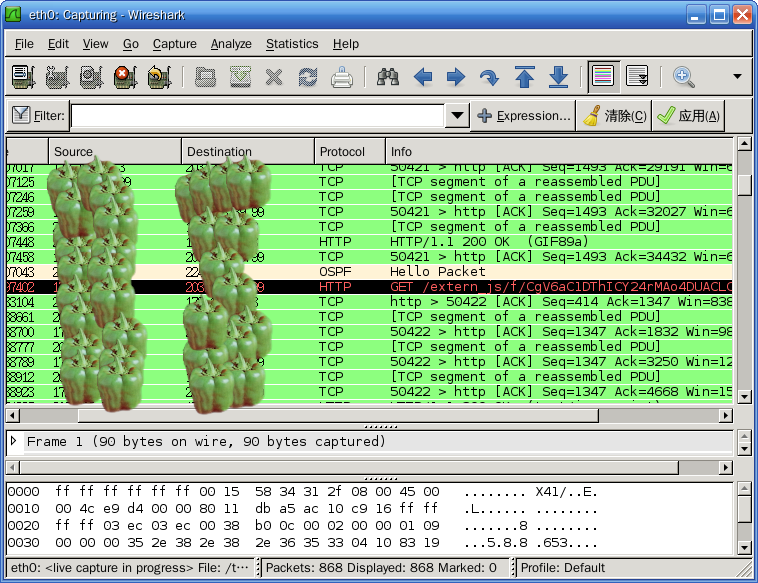Open the Edit menu

pos(58,44)
